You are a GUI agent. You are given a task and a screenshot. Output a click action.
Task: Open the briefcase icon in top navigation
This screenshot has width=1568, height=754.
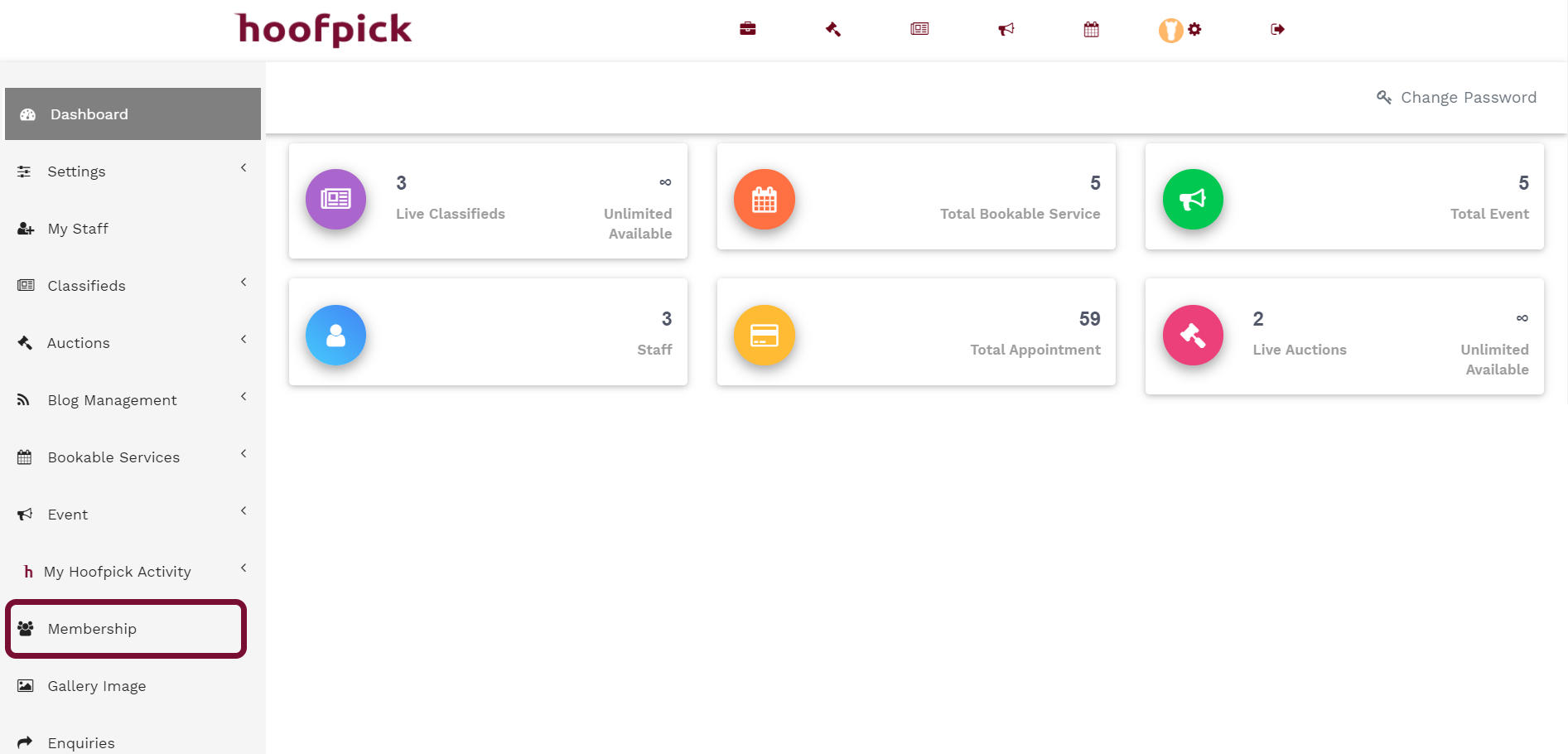pyautogui.click(x=748, y=29)
